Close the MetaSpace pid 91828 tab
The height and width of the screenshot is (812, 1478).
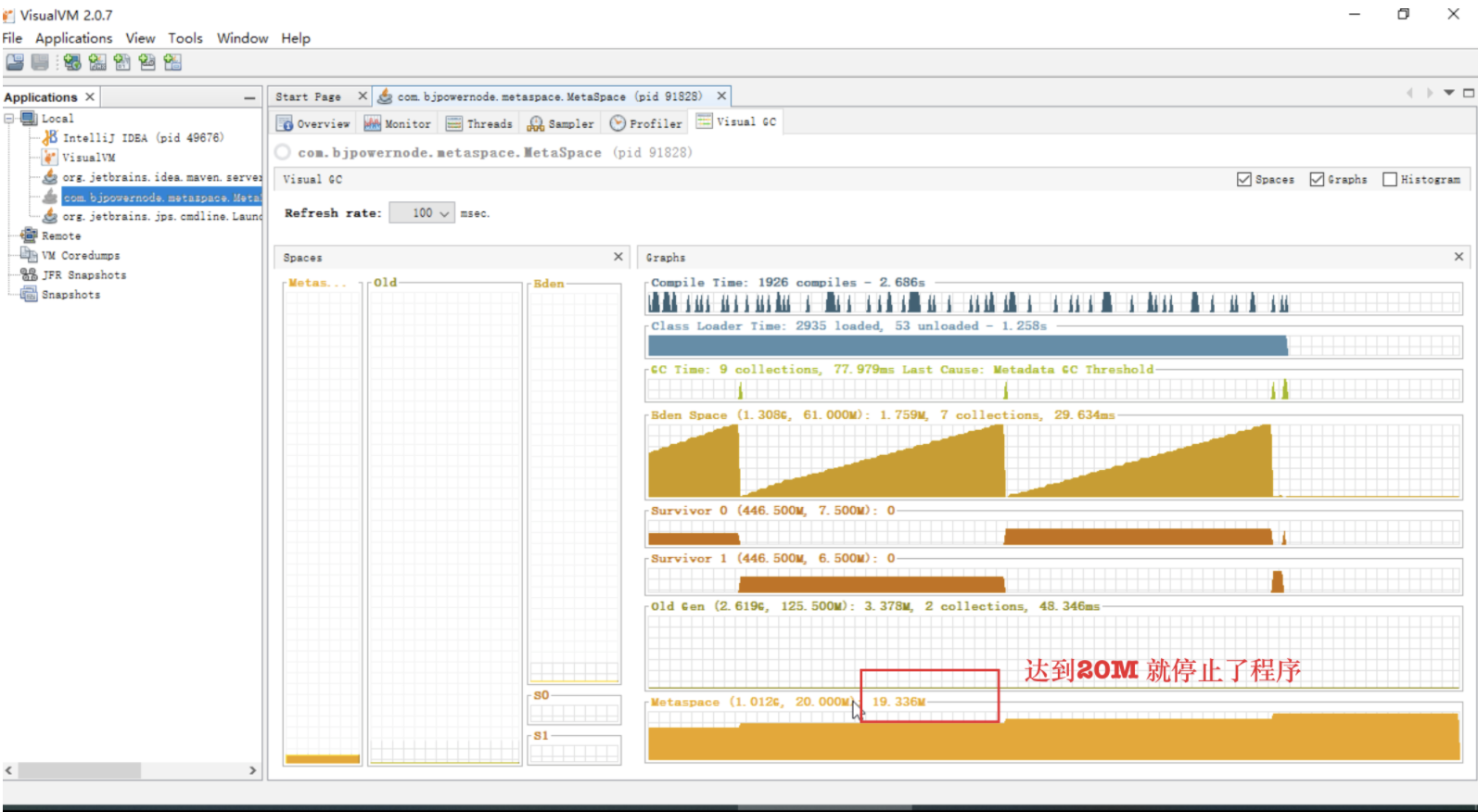coord(721,95)
